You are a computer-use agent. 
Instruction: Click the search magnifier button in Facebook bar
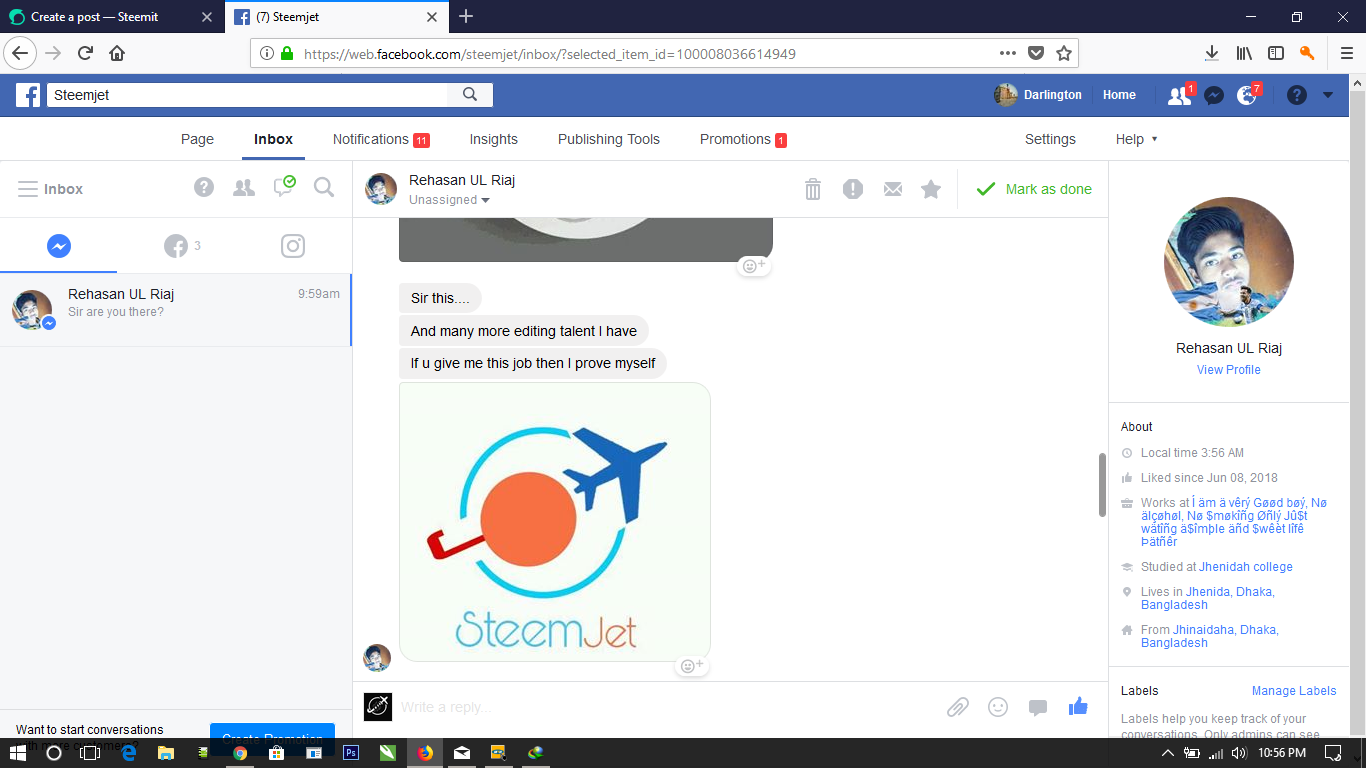point(470,95)
